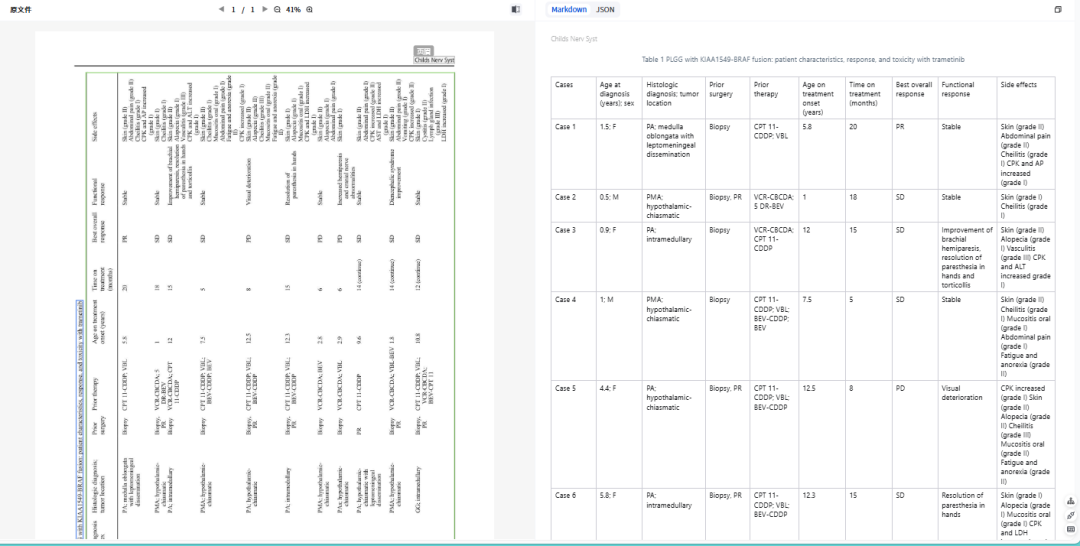Click the header tag above Childs Nerv Syst

(424, 50)
